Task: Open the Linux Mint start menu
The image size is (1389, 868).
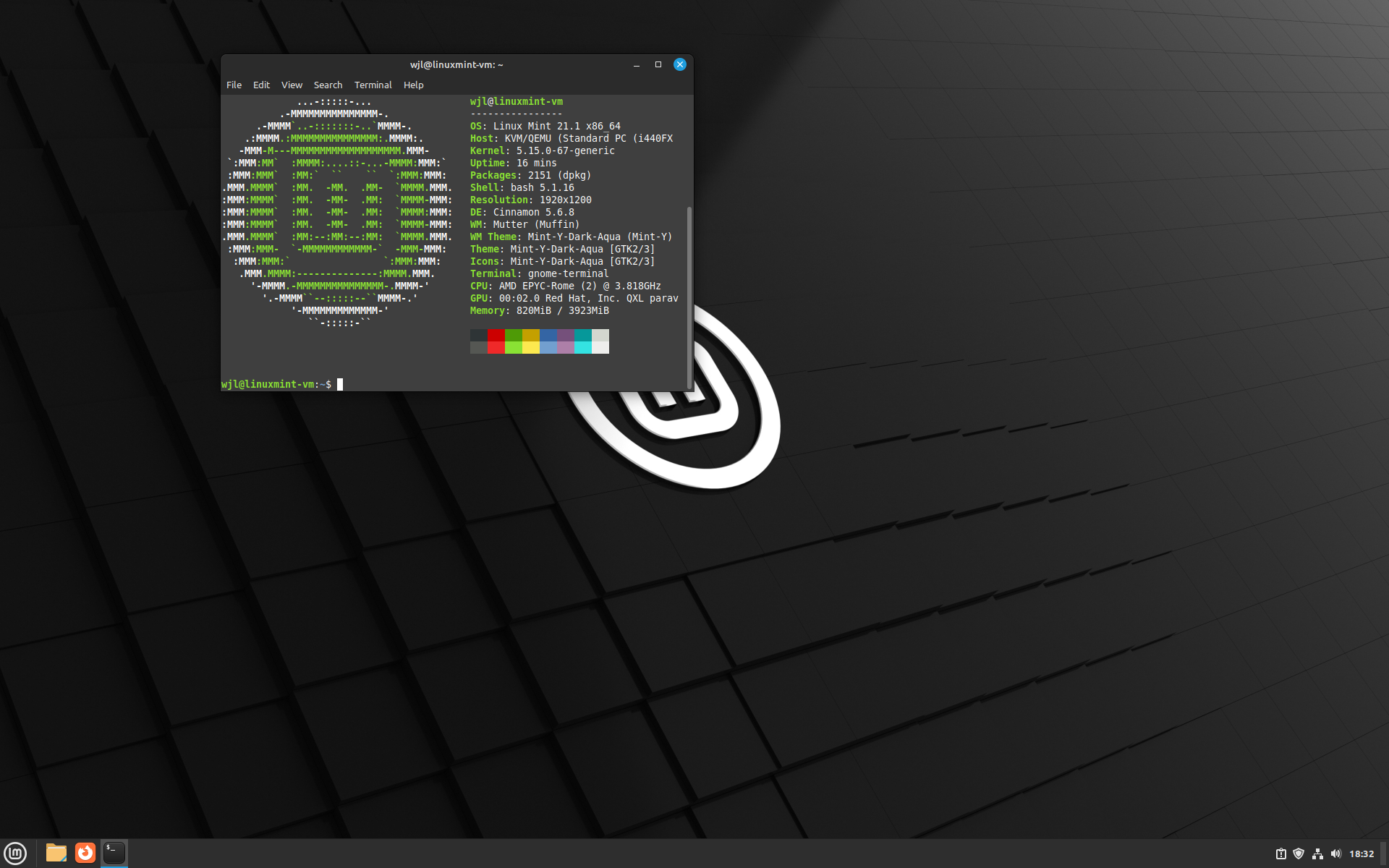Action: (x=15, y=854)
